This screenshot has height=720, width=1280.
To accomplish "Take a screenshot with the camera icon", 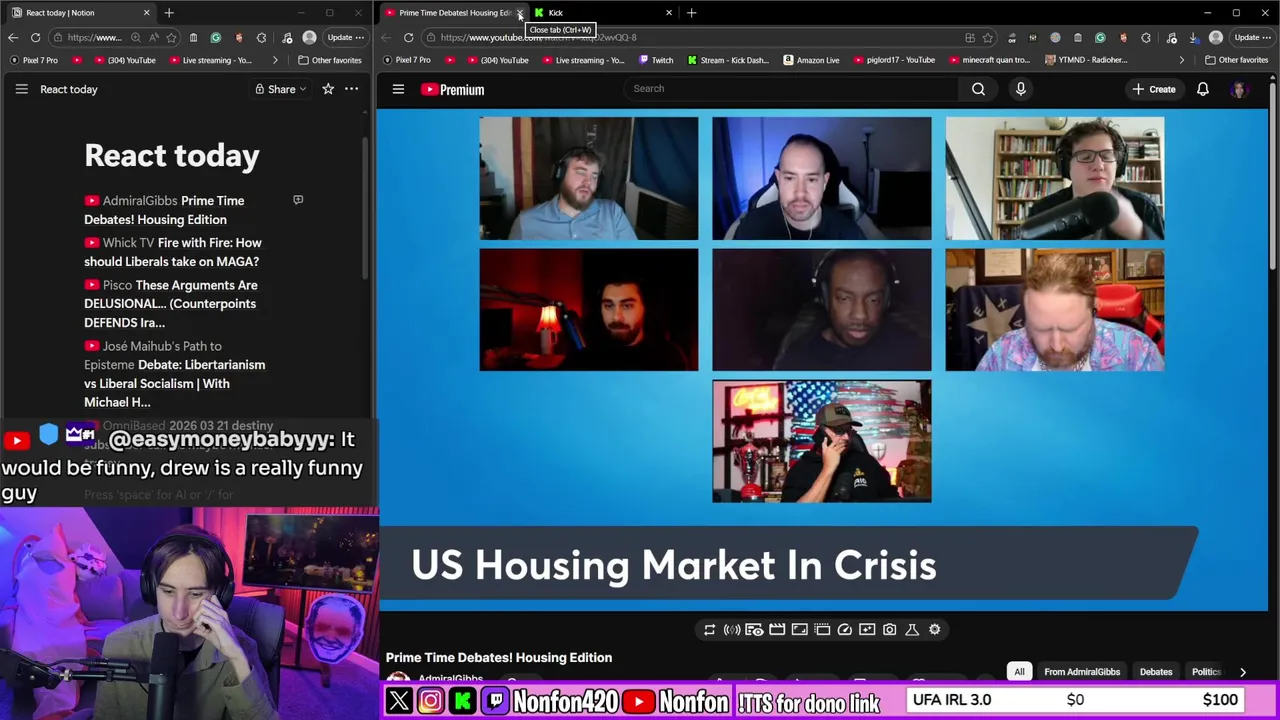I will (889, 629).
